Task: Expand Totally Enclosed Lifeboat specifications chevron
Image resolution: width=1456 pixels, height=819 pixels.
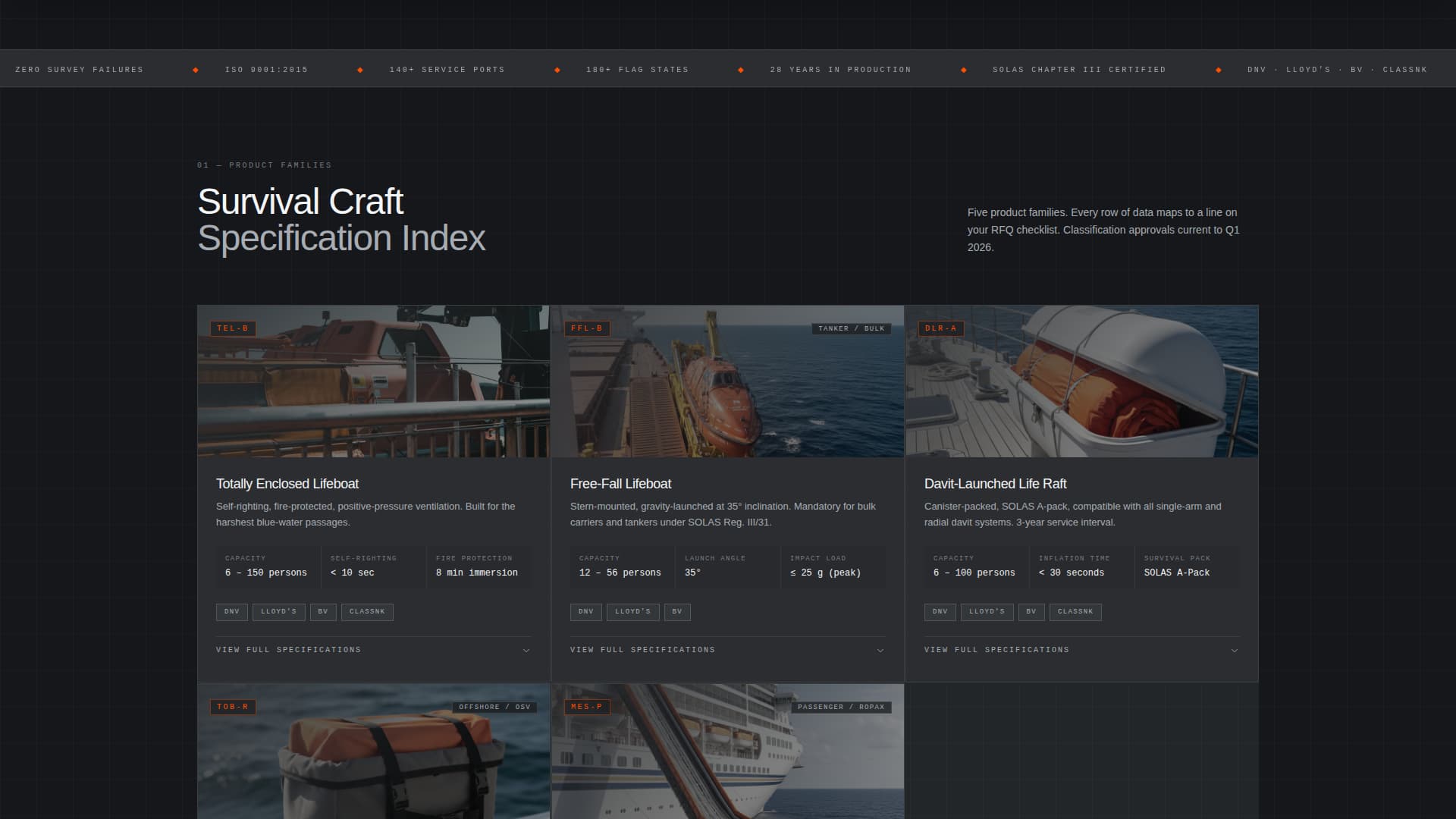Action: [526, 650]
